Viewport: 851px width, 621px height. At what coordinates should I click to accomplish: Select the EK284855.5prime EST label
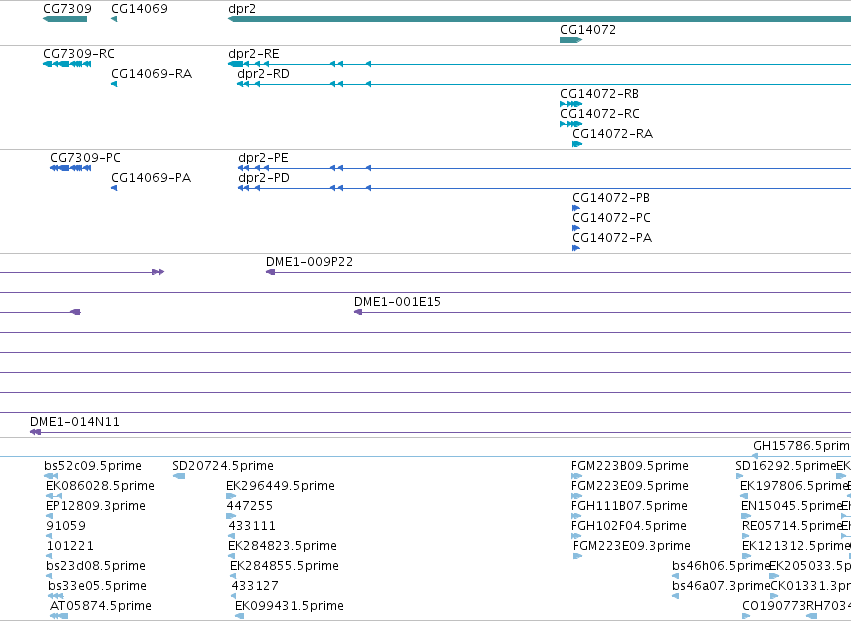[x=284, y=566]
